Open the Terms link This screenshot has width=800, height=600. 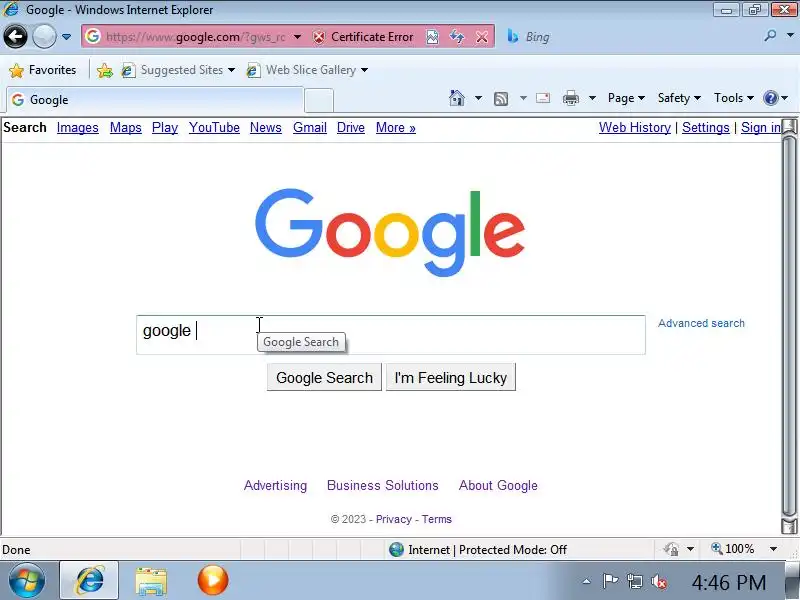coord(437,519)
